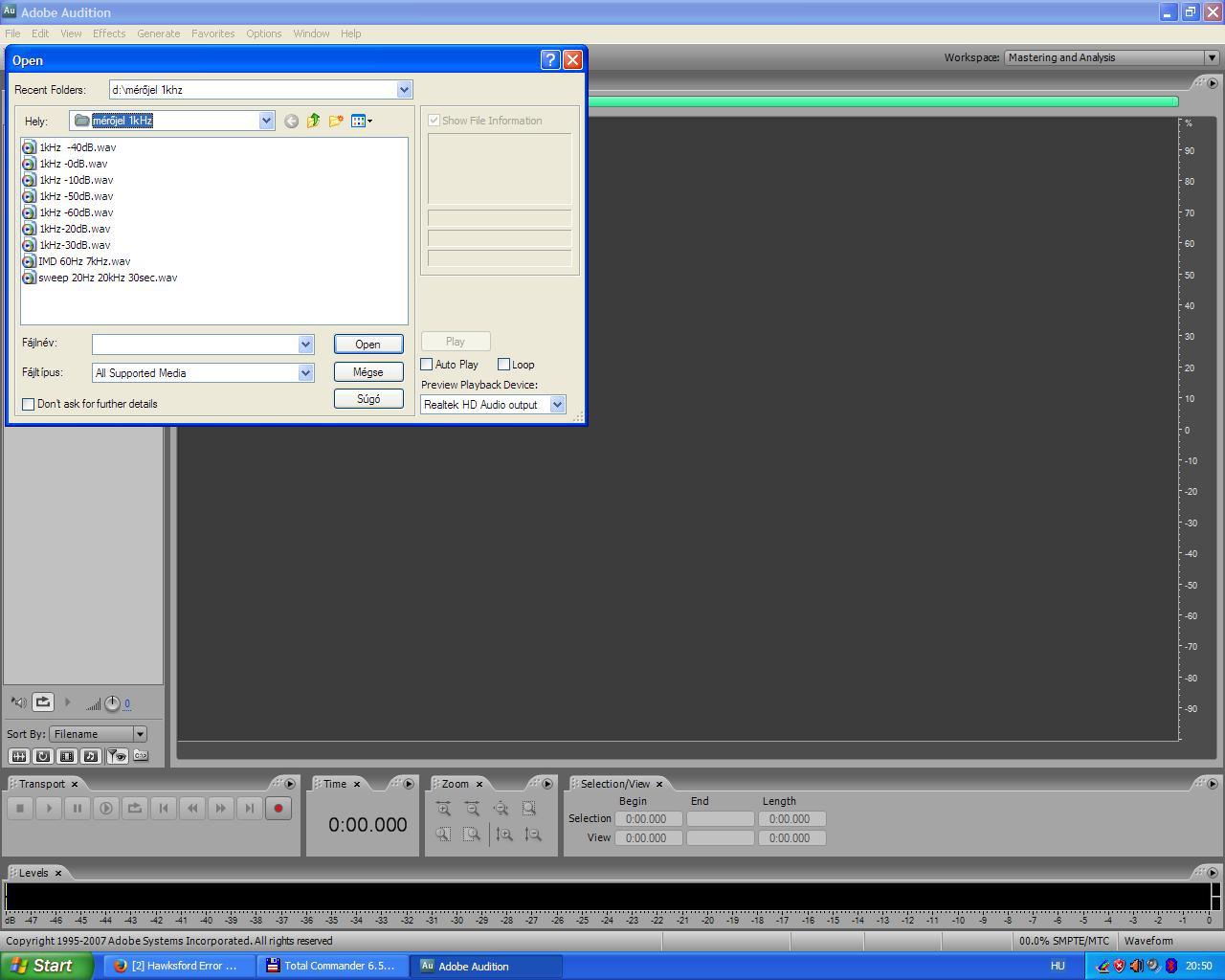Expand the Hely folder location dropdown
1225x980 pixels.
[266, 121]
